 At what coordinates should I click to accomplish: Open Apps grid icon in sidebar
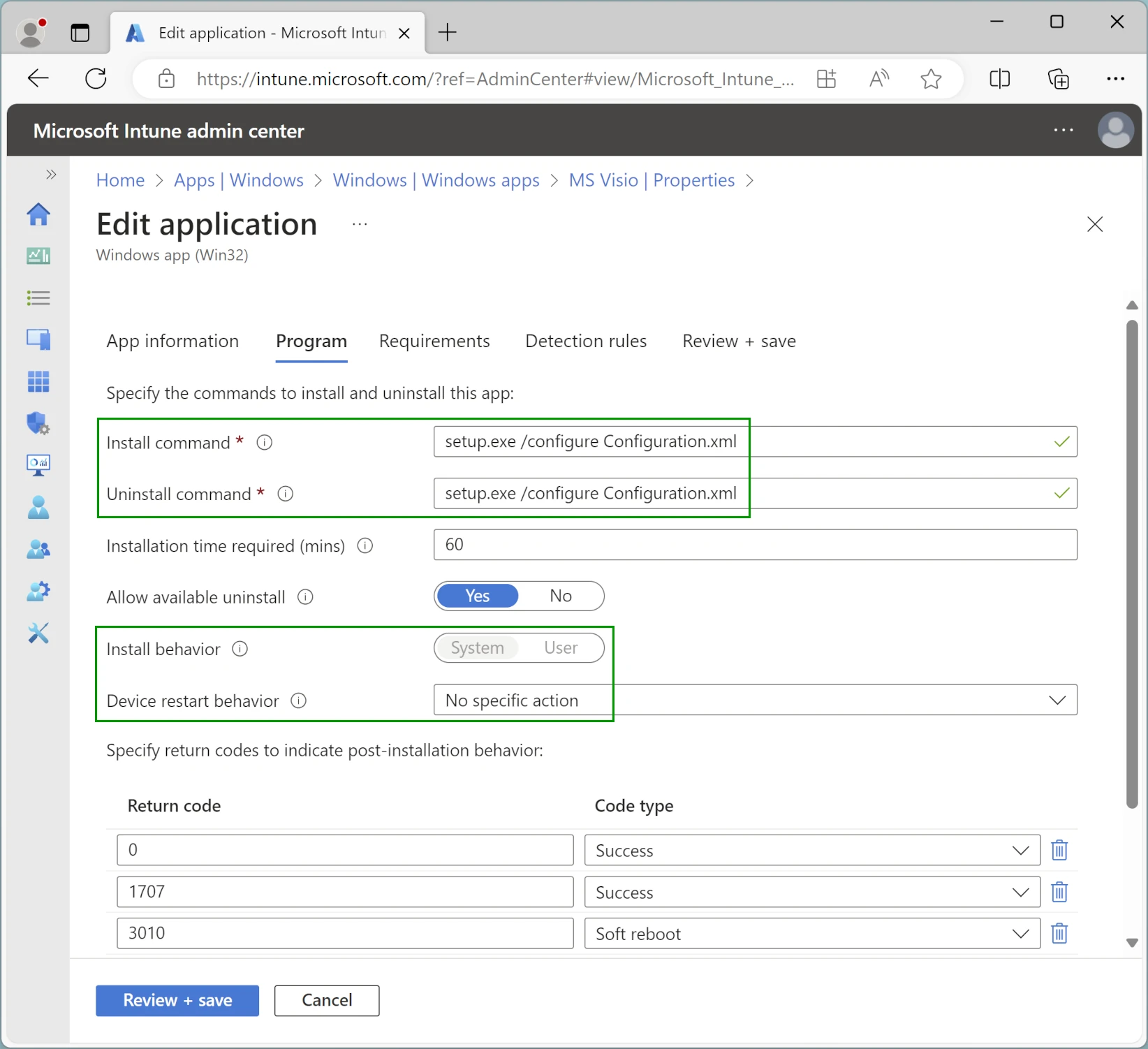[38, 382]
